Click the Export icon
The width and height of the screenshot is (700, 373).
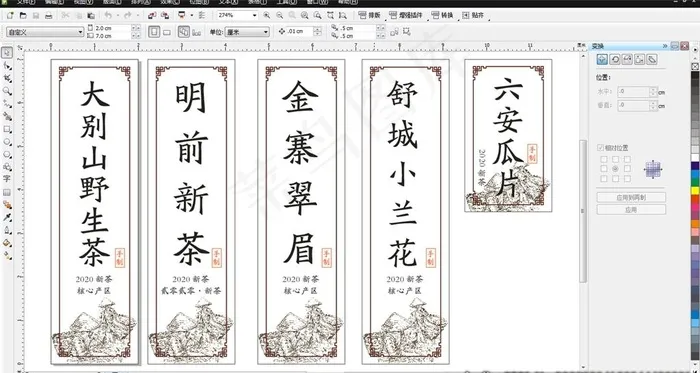click(x=165, y=15)
